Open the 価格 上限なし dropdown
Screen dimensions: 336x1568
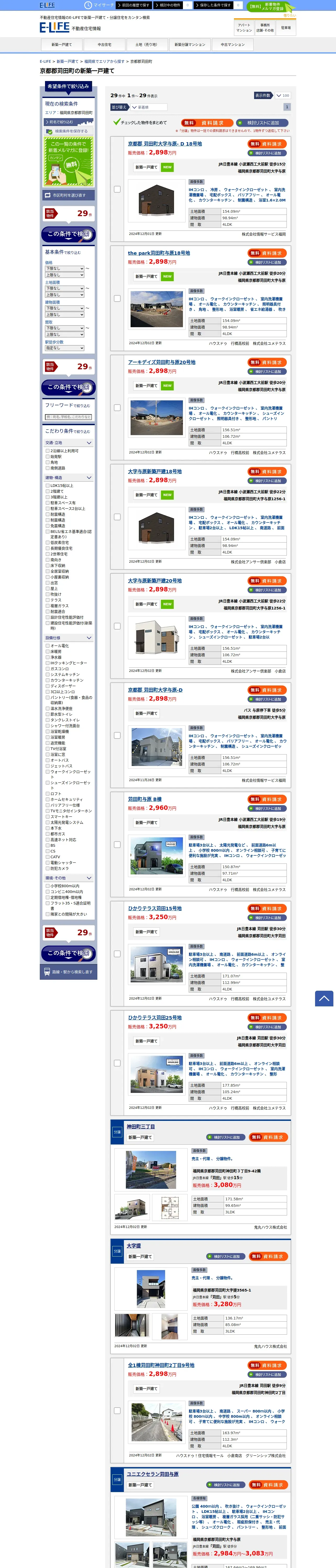65,275
